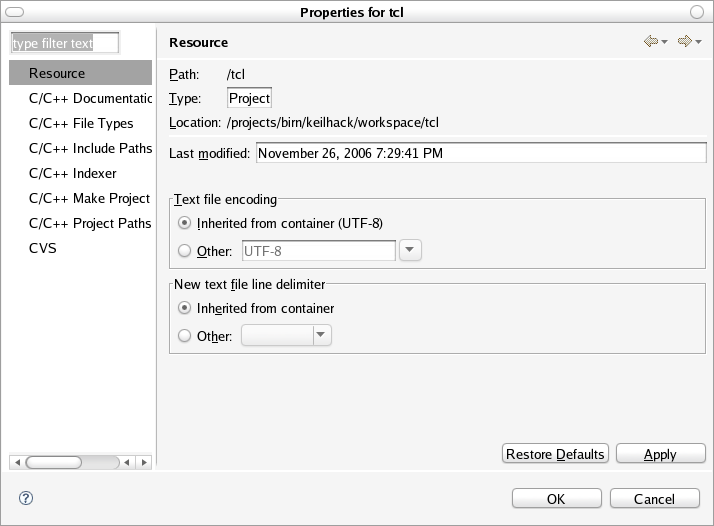This screenshot has width=714, height=526.
Task: Select encoding Inherited from container (UTF-8)
Action: (184, 223)
